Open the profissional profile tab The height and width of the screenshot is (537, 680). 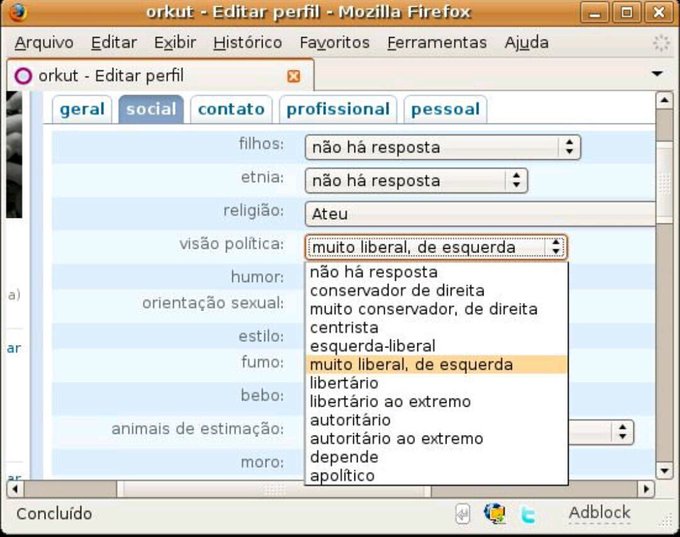[x=338, y=109]
